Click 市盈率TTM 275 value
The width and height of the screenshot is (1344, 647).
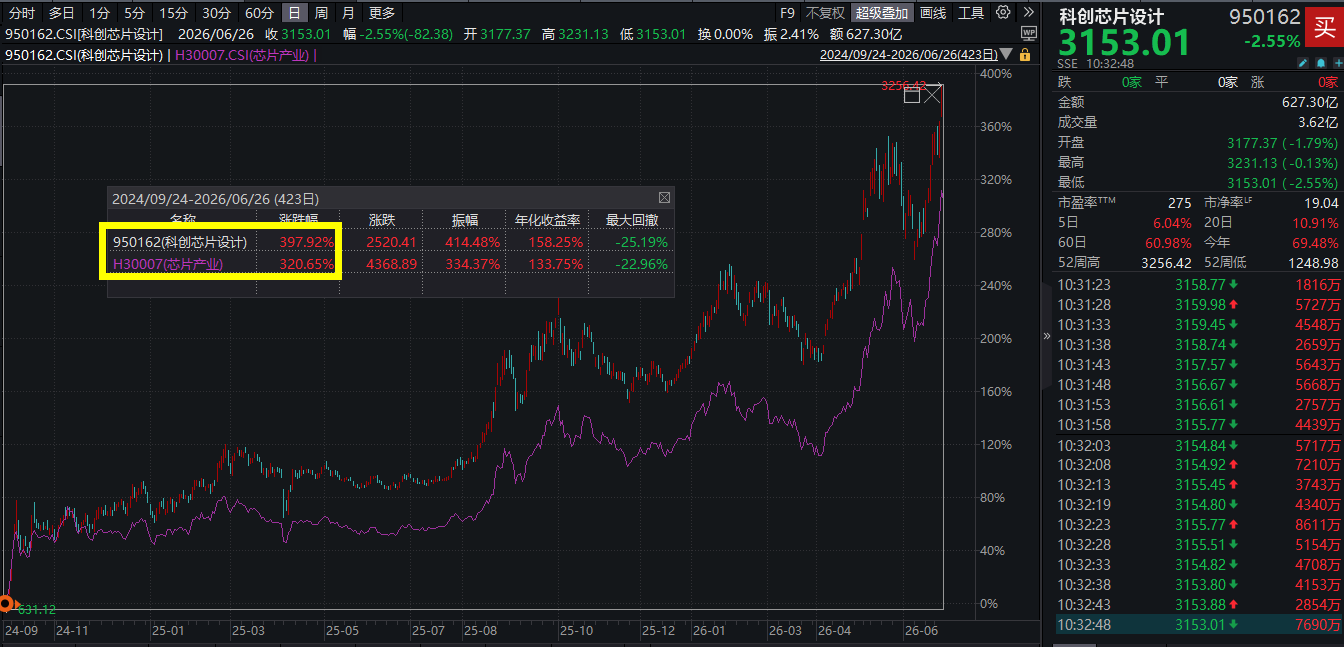click(1179, 203)
